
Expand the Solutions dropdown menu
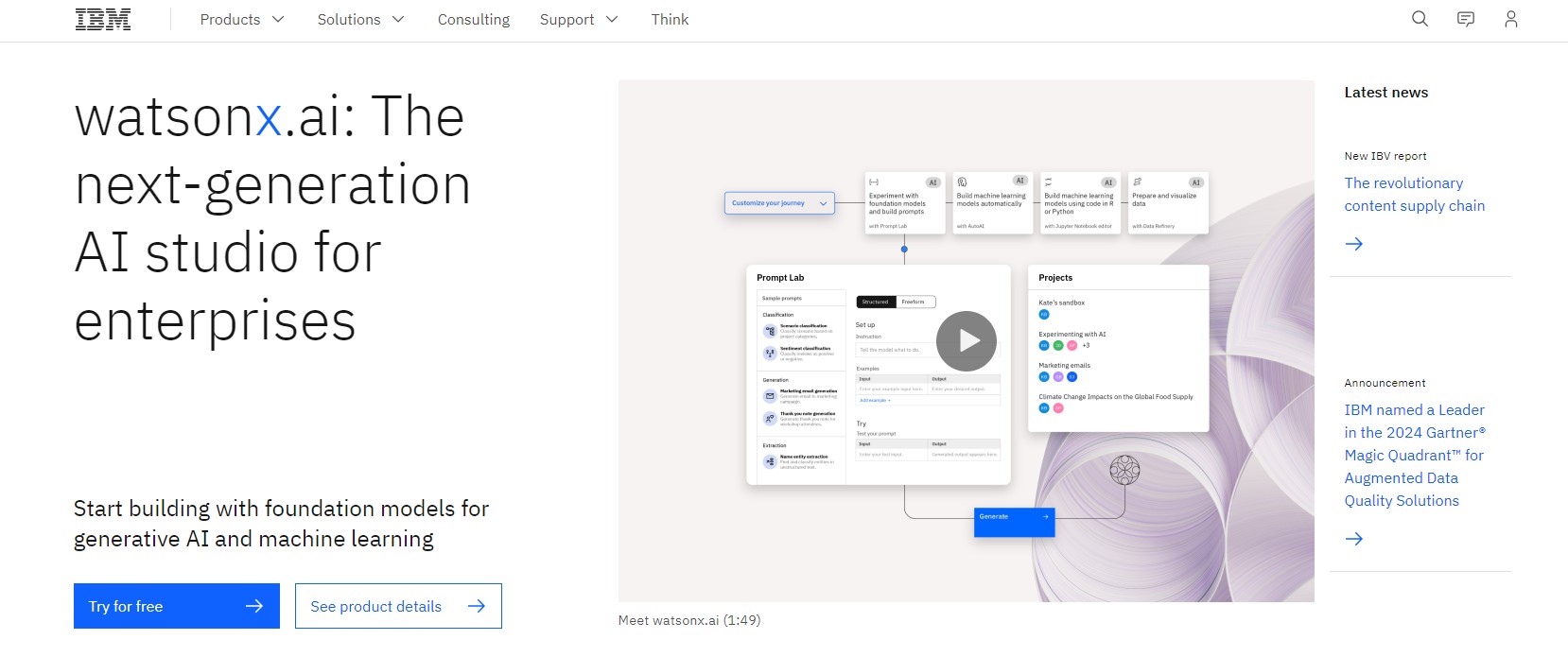pos(360,19)
